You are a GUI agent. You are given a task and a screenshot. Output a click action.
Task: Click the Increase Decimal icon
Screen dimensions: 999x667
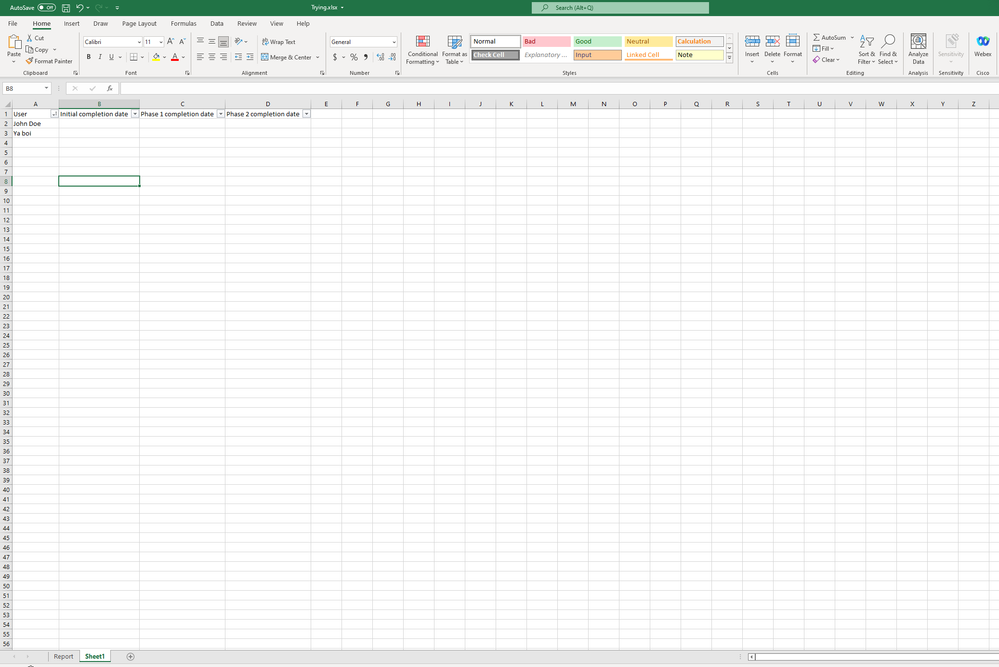tap(380, 57)
